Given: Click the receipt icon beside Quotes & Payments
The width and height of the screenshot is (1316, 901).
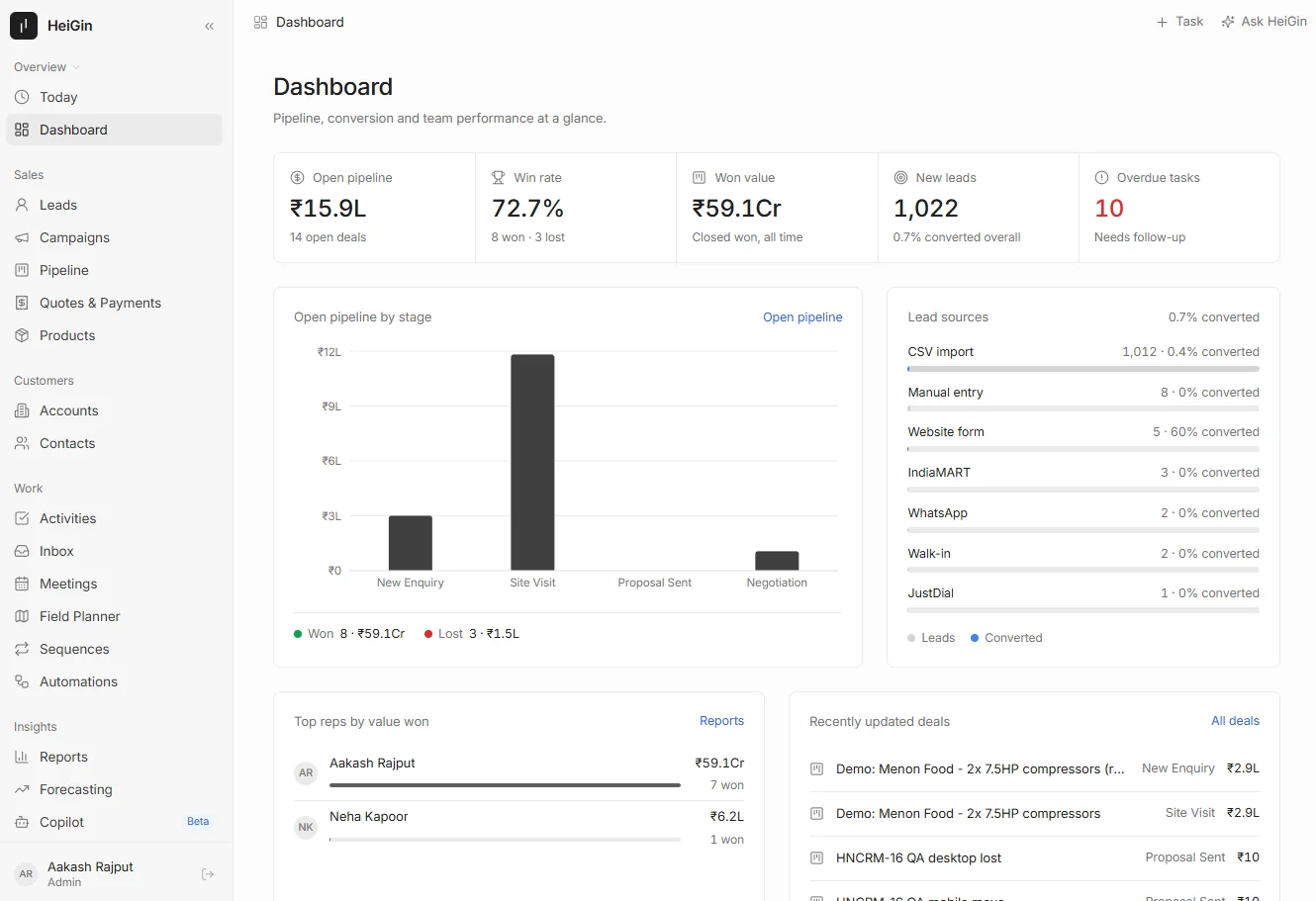Looking at the screenshot, I should pyautogui.click(x=22, y=303).
